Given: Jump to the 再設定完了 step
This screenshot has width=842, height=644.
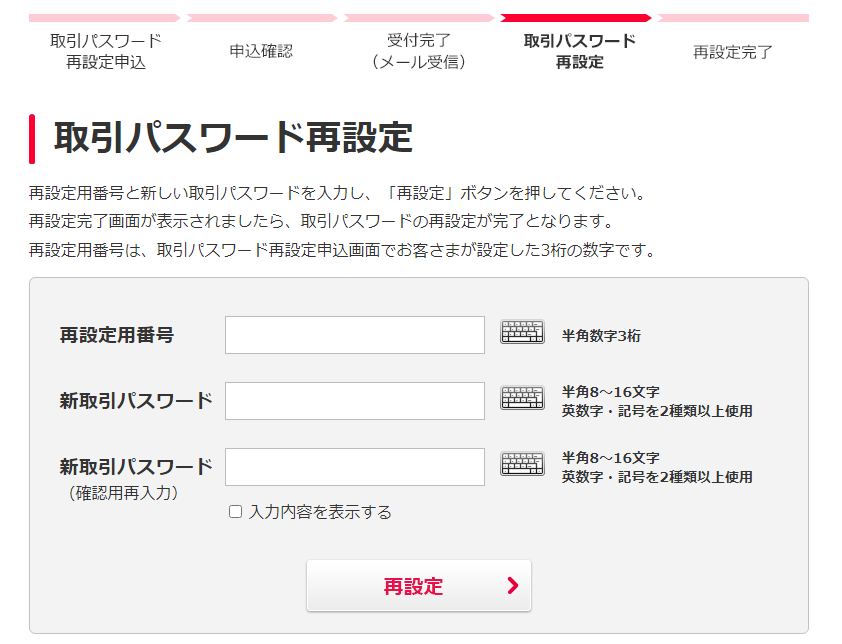Looking at the screenshot, I should click(x=732, y=52).
